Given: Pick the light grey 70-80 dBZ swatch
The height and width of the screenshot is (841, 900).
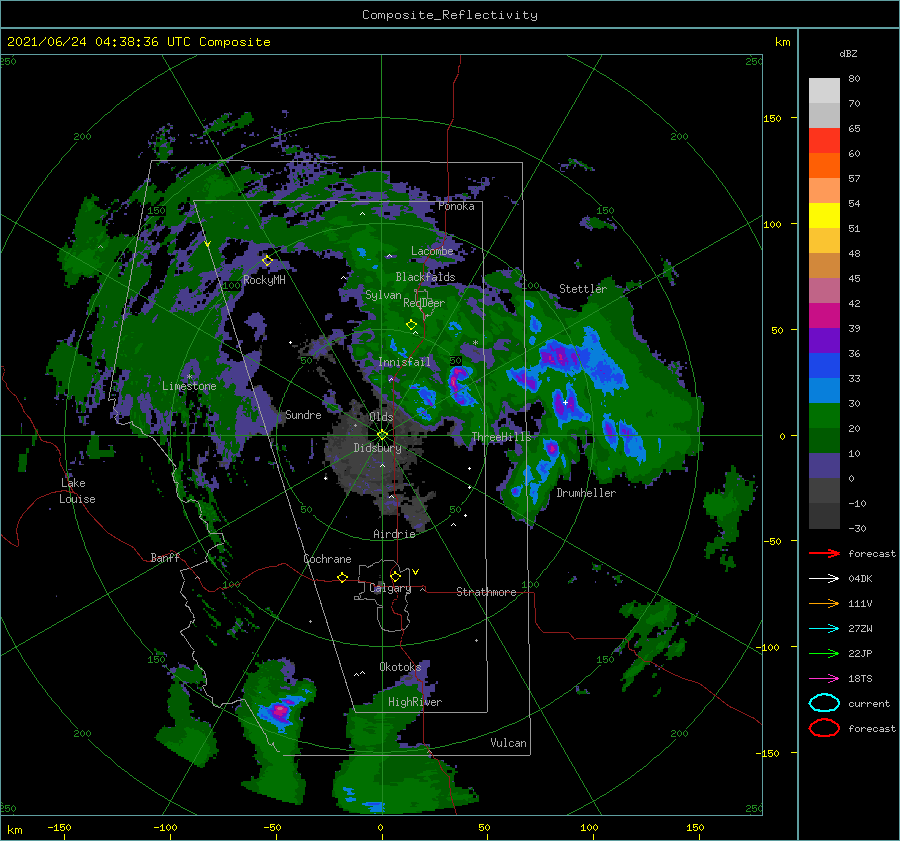Looking at the screenshot, I should tap(824, 90).
